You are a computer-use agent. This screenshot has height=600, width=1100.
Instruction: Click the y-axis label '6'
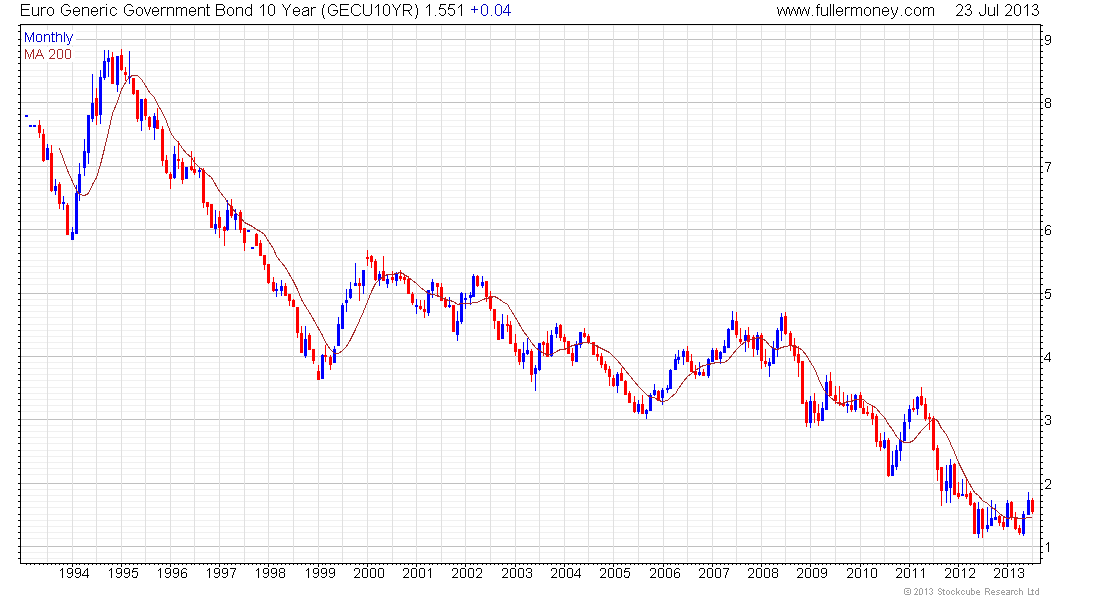[x=1047, y=230]
